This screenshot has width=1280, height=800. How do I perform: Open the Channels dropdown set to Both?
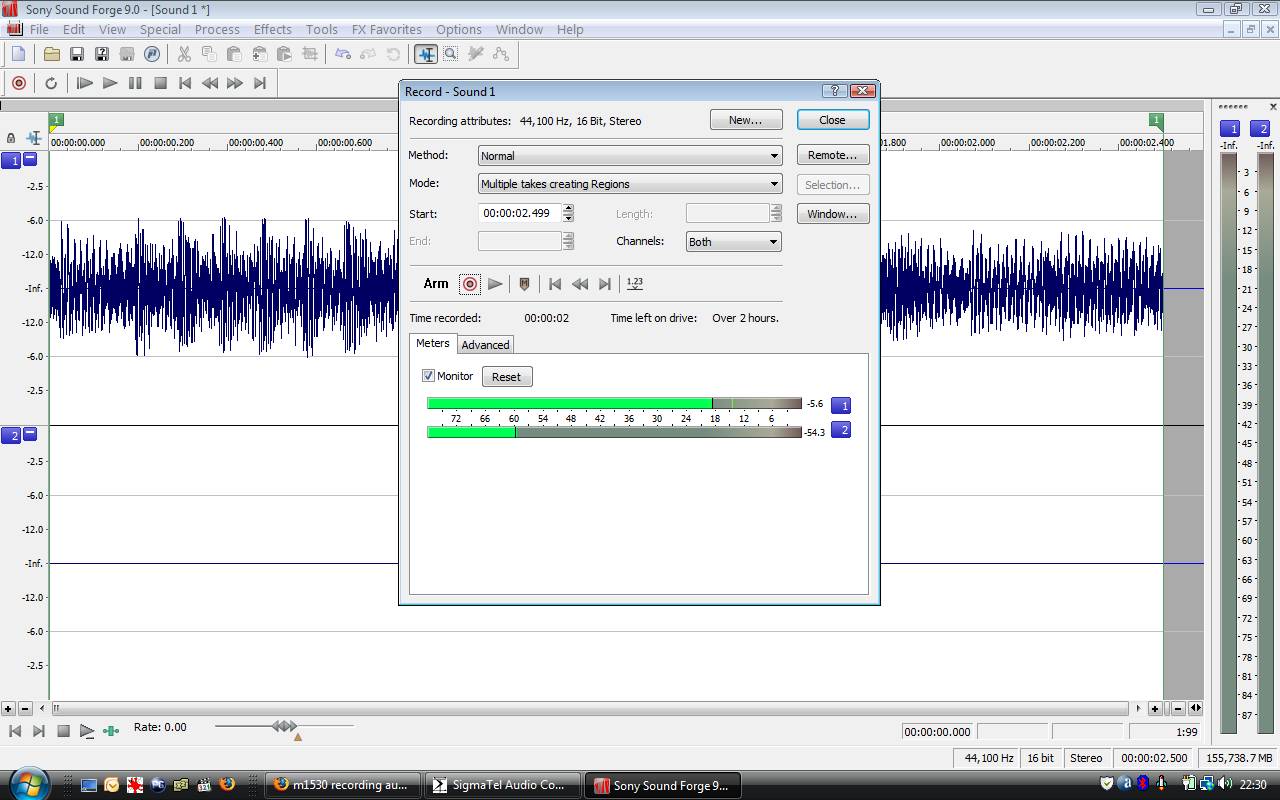733,242
